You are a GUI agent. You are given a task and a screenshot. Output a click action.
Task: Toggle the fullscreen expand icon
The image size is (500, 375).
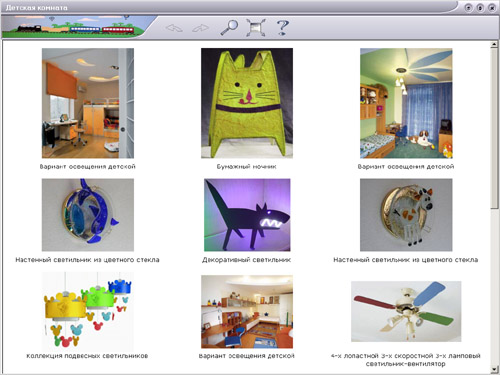256,28
